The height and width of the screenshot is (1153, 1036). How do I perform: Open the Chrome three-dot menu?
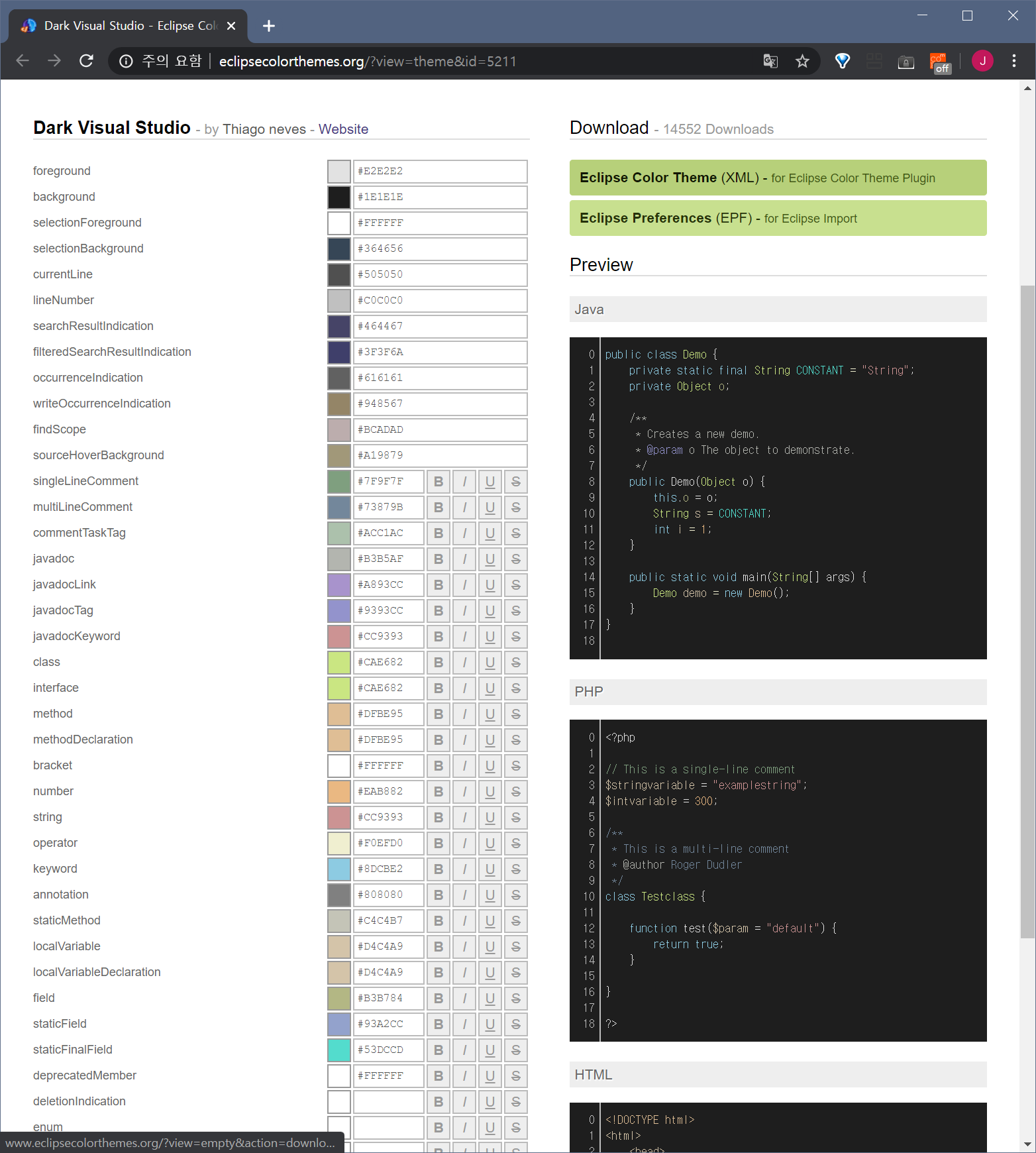1013,61
